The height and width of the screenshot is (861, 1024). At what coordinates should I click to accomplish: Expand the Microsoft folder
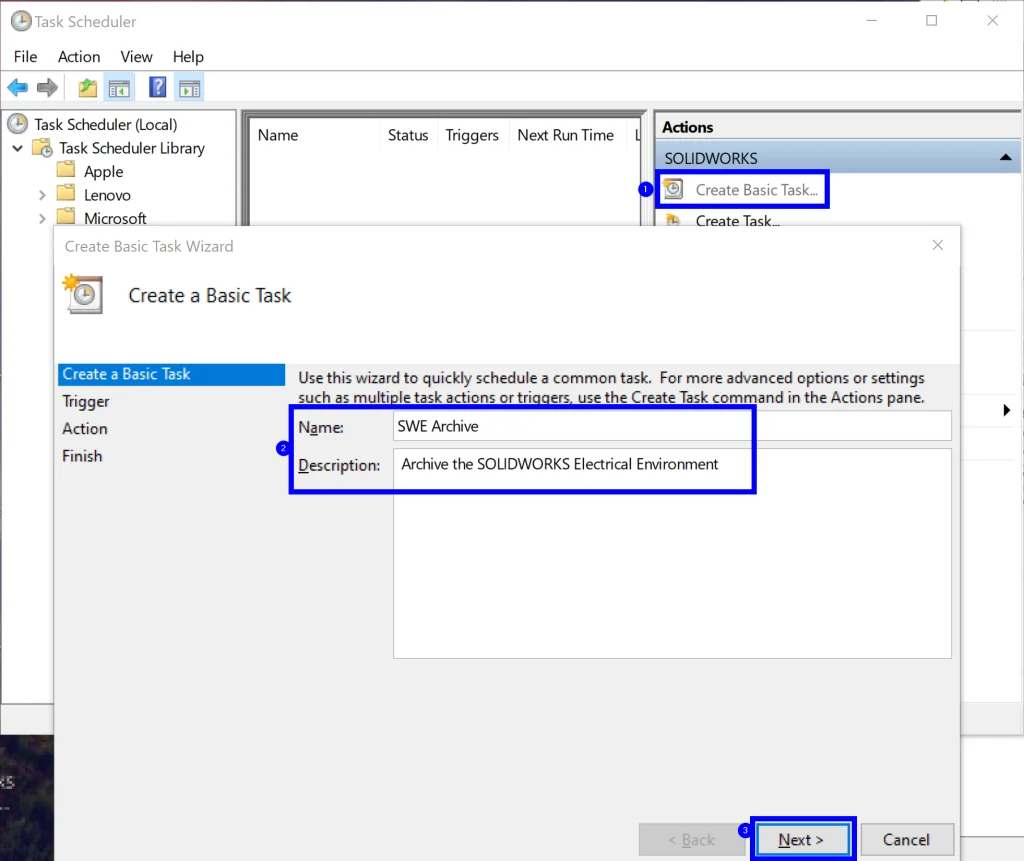pos(43,218)
